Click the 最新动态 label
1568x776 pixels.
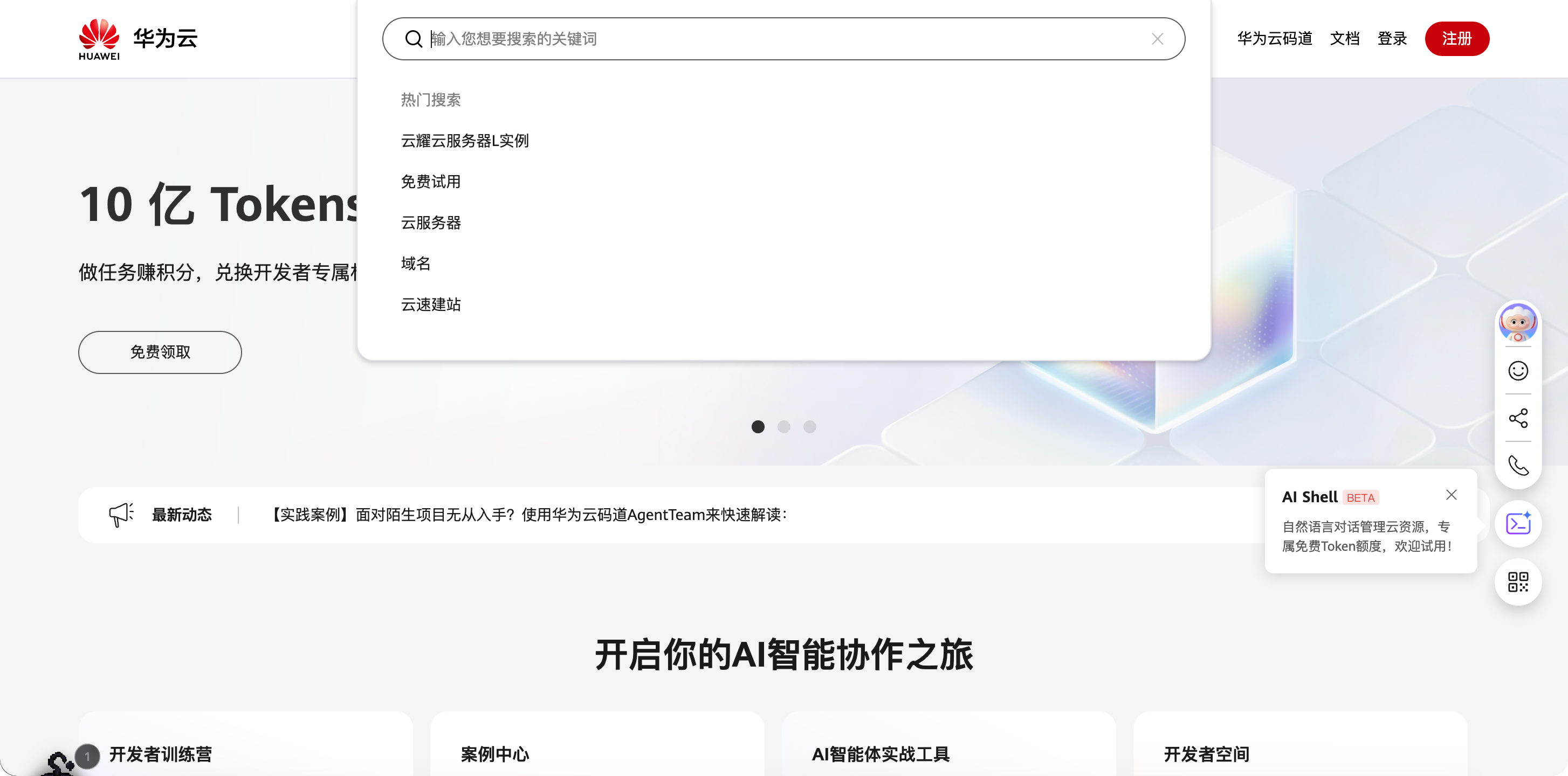click(x=181, y=515)
